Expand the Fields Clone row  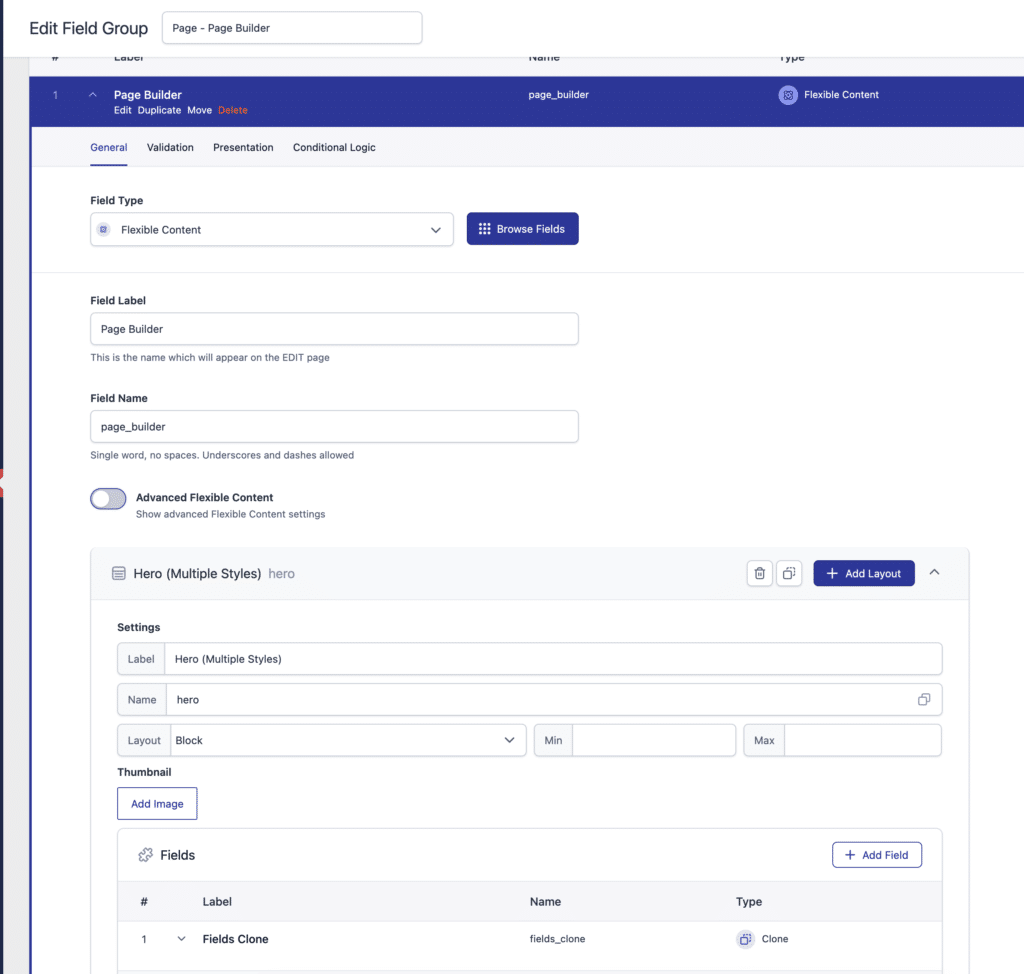point(182,939)
